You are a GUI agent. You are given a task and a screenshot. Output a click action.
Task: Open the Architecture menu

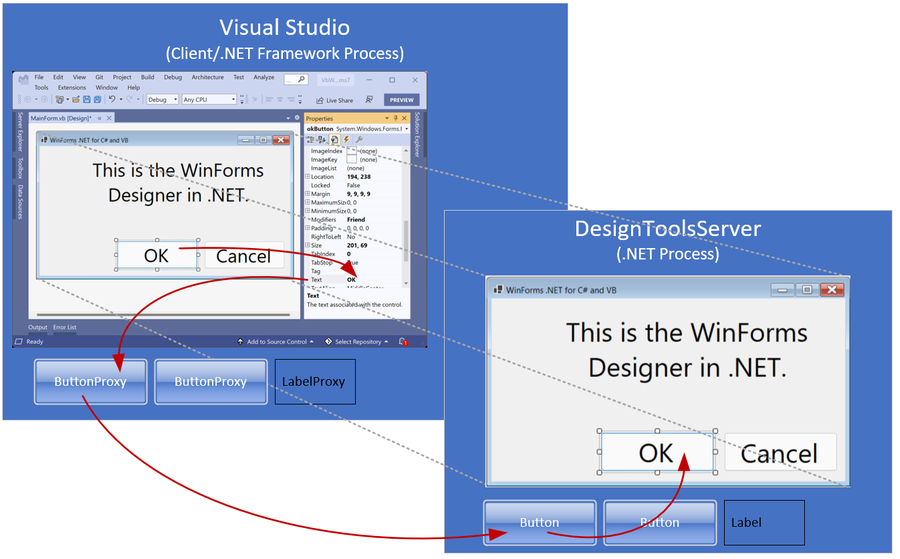coord(208,77)
